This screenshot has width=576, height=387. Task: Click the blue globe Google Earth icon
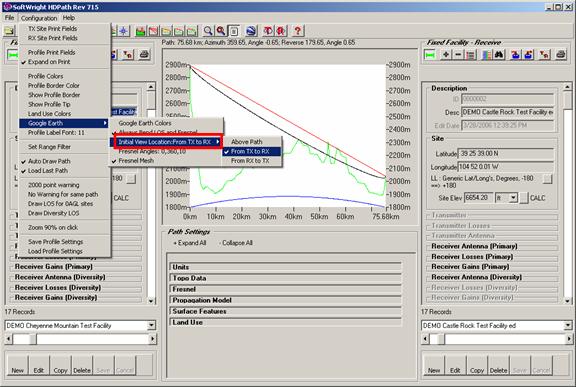coord(251,31)
